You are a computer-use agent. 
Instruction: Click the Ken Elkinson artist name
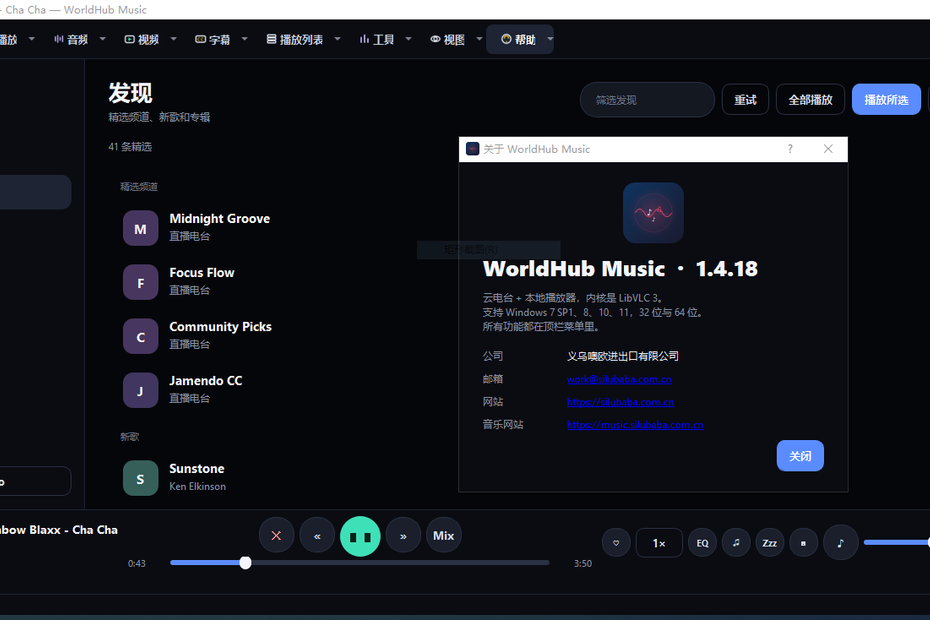coord(198,487)
